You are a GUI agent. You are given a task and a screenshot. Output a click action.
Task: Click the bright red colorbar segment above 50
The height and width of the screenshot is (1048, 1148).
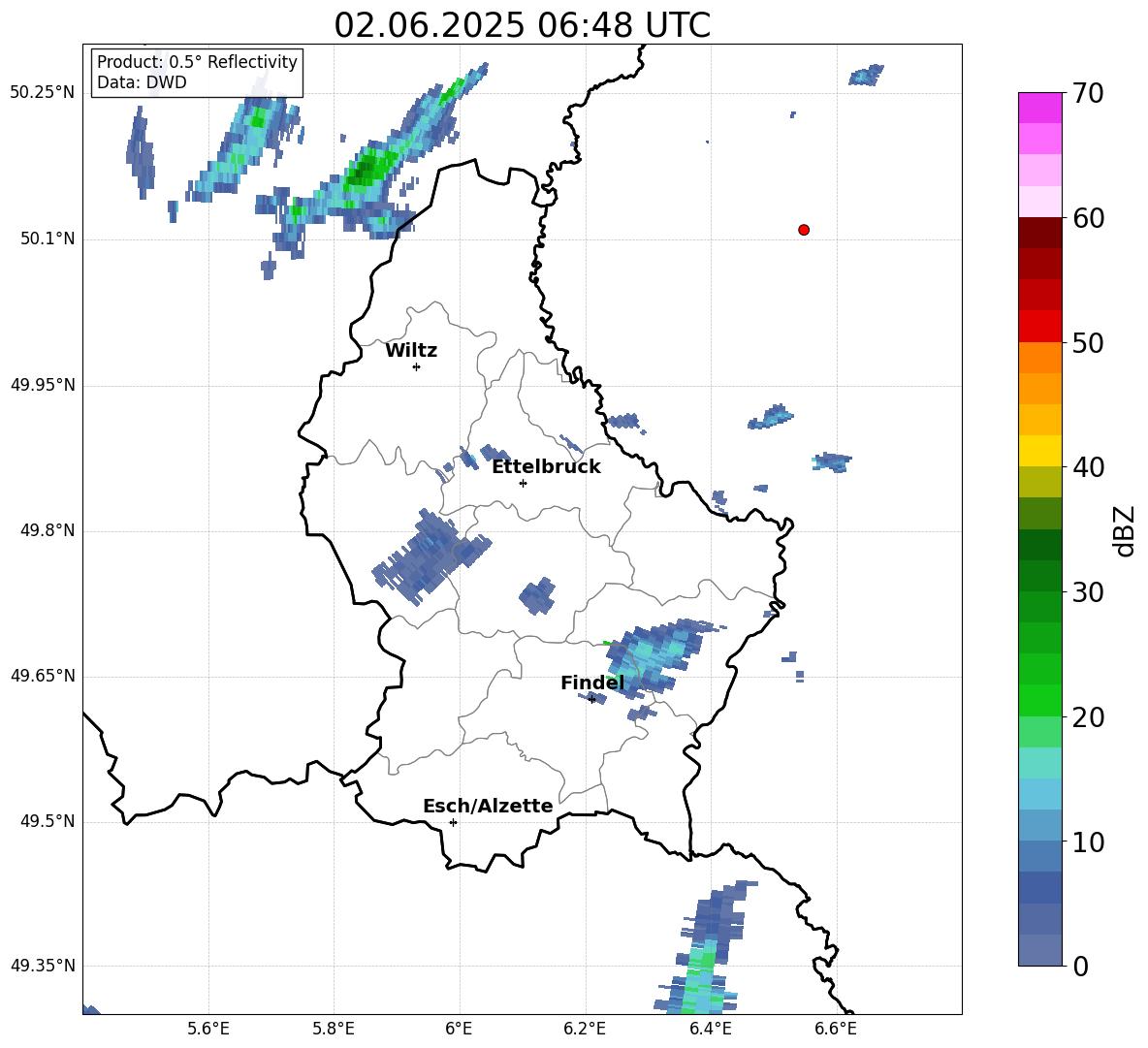pos(1039,327)
